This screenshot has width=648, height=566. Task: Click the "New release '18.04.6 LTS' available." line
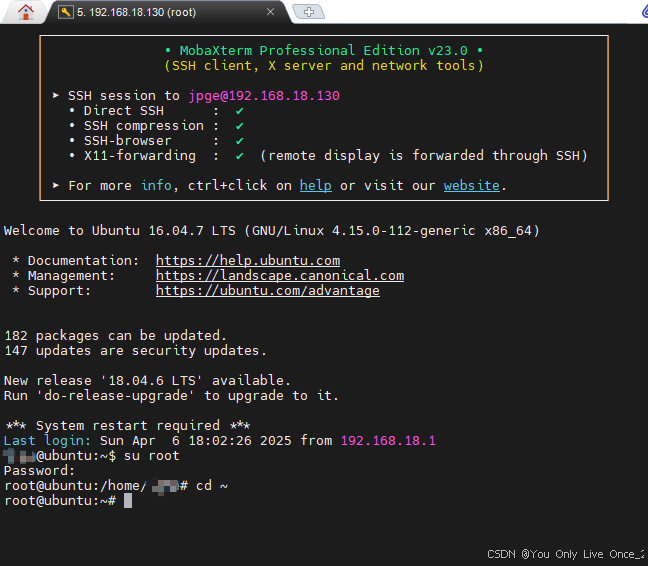click(147, 381)
